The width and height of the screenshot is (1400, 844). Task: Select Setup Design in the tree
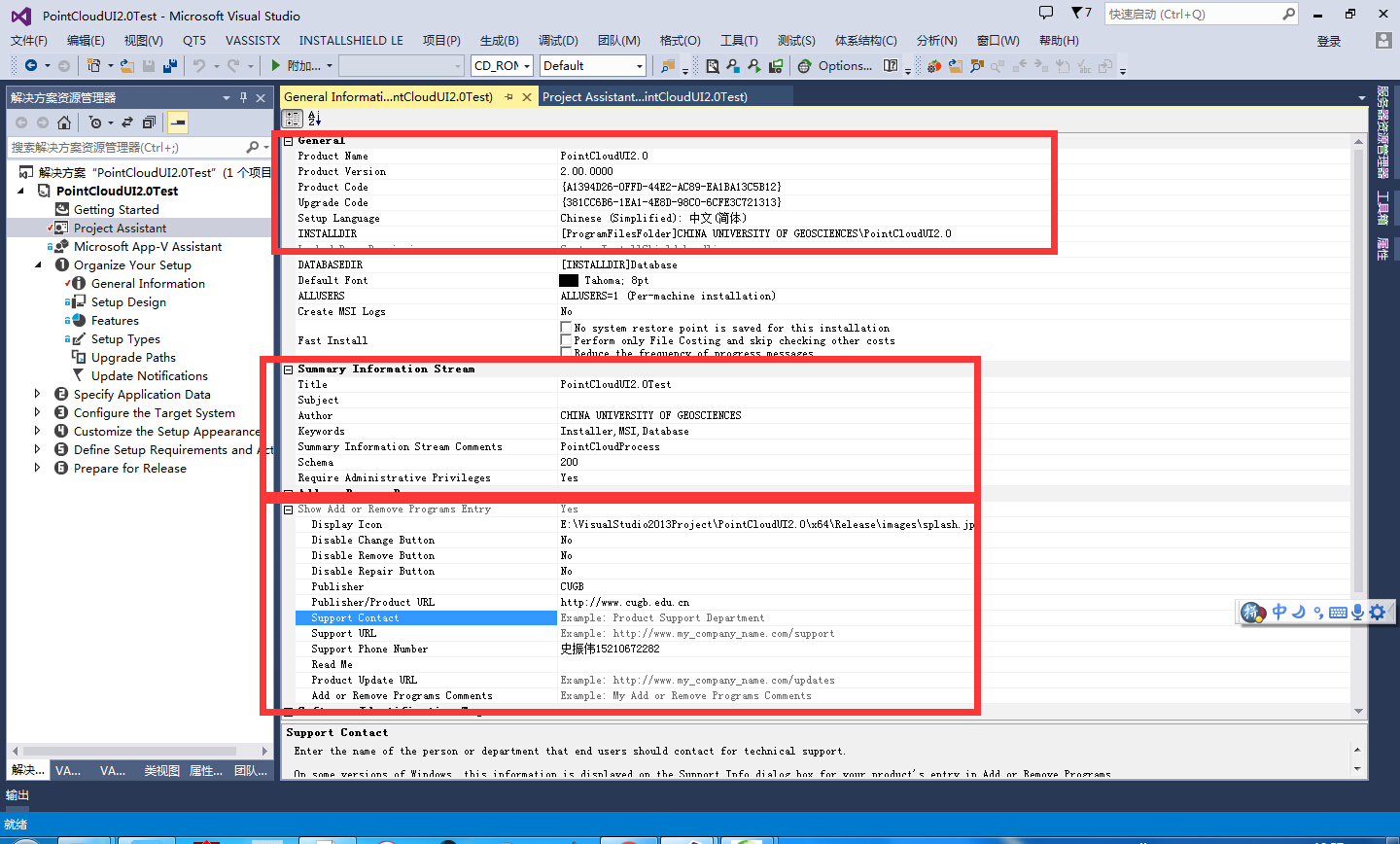coord(128,301)
